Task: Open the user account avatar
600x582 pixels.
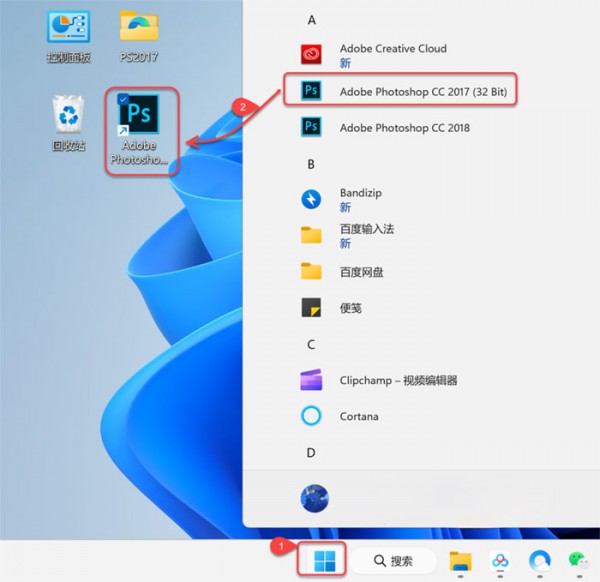Action: [315, 498]
